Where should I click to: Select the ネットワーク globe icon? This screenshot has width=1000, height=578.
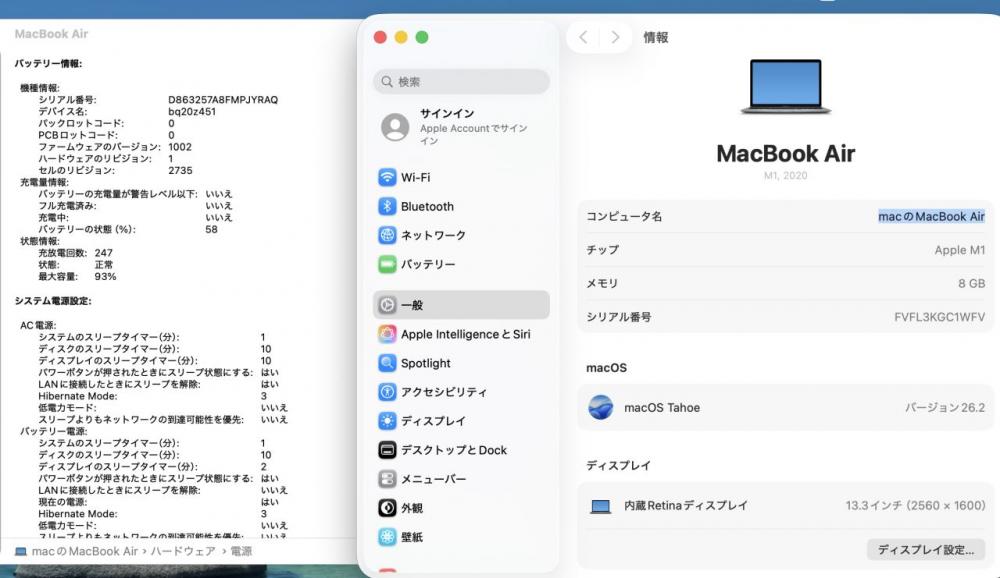click(x=387, y=236)
